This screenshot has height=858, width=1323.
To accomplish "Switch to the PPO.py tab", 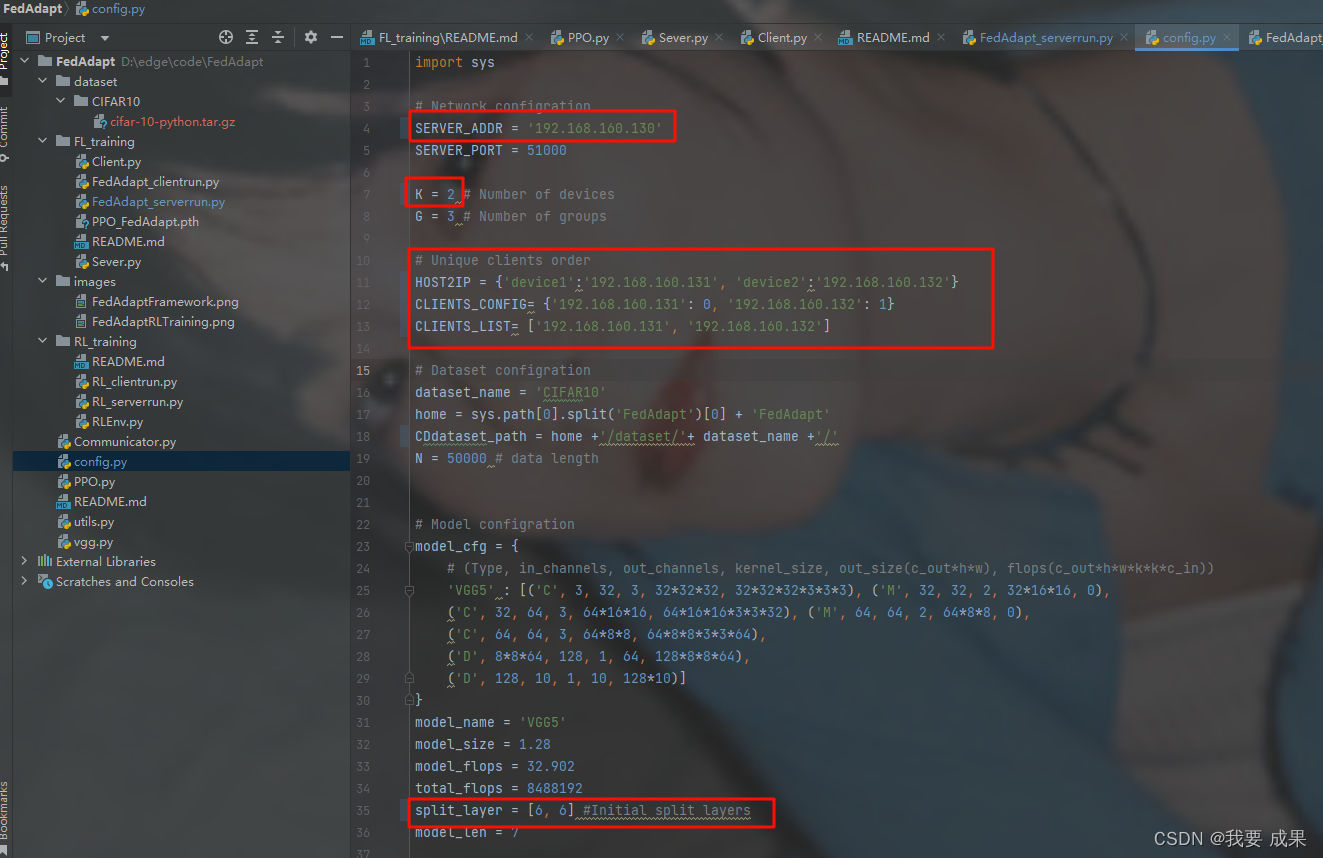I will coord(587,38).
